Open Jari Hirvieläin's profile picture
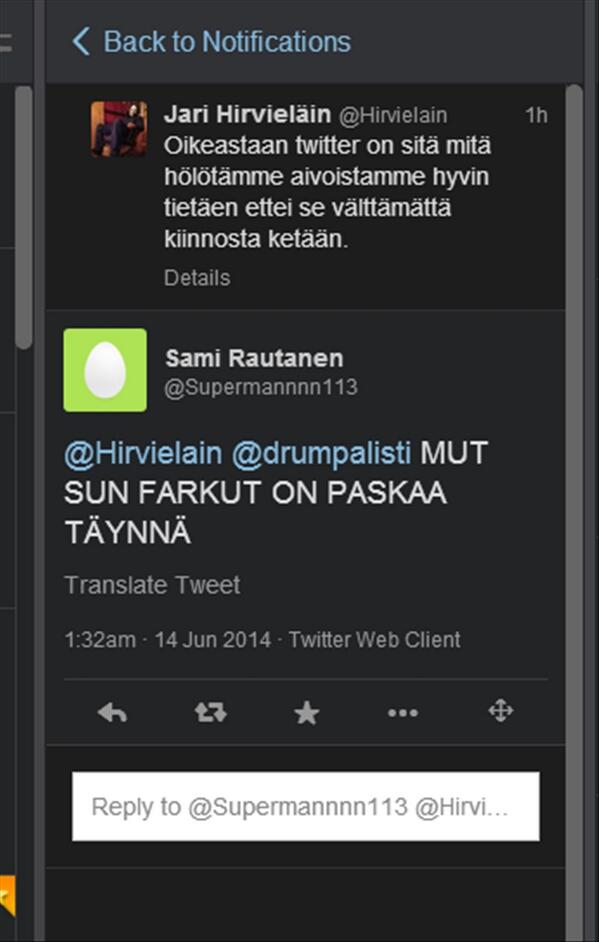This screenshot has height=942, width=599. 119,129
